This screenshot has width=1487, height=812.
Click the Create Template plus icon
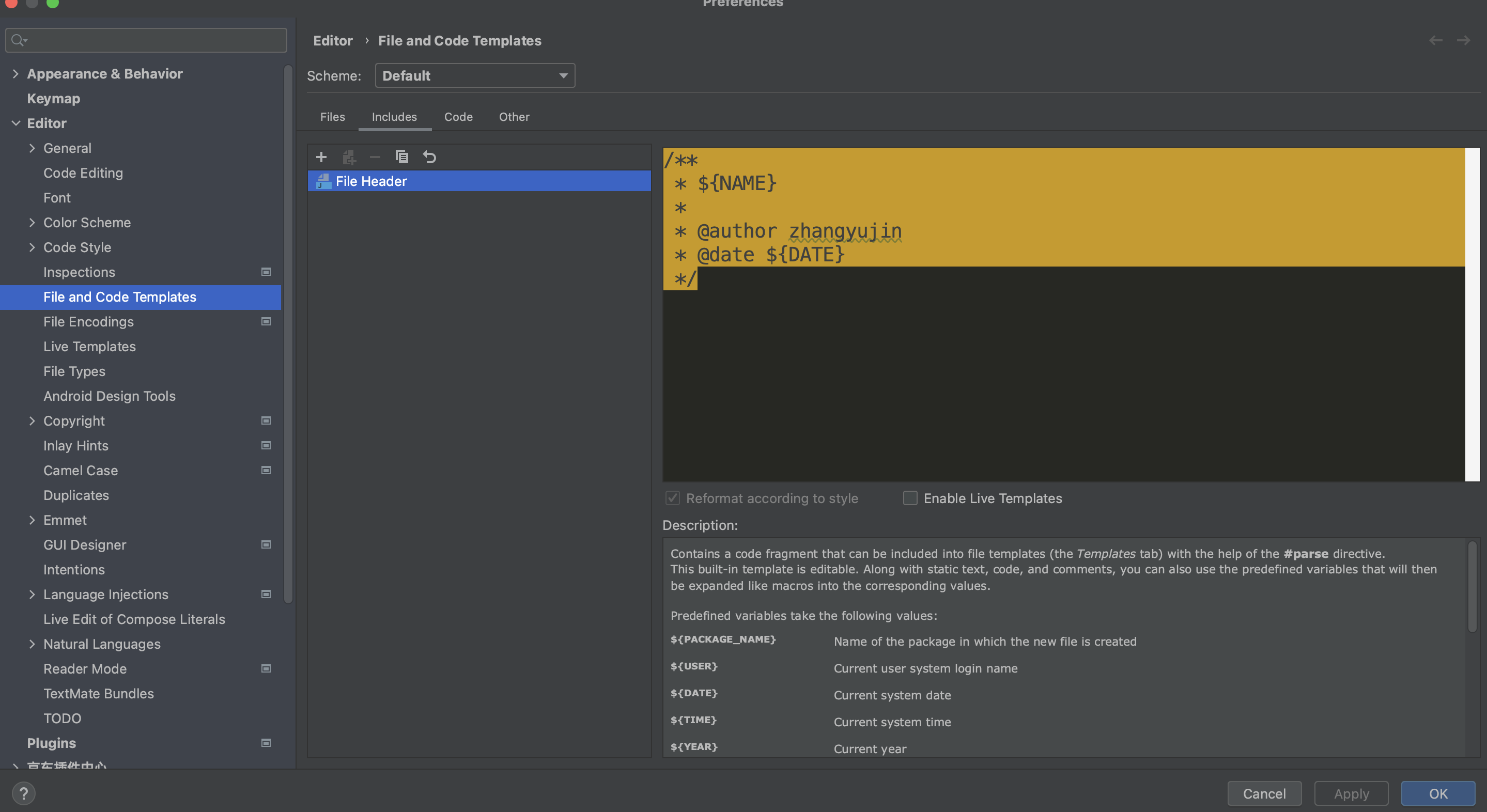click(x=321, y=157)
